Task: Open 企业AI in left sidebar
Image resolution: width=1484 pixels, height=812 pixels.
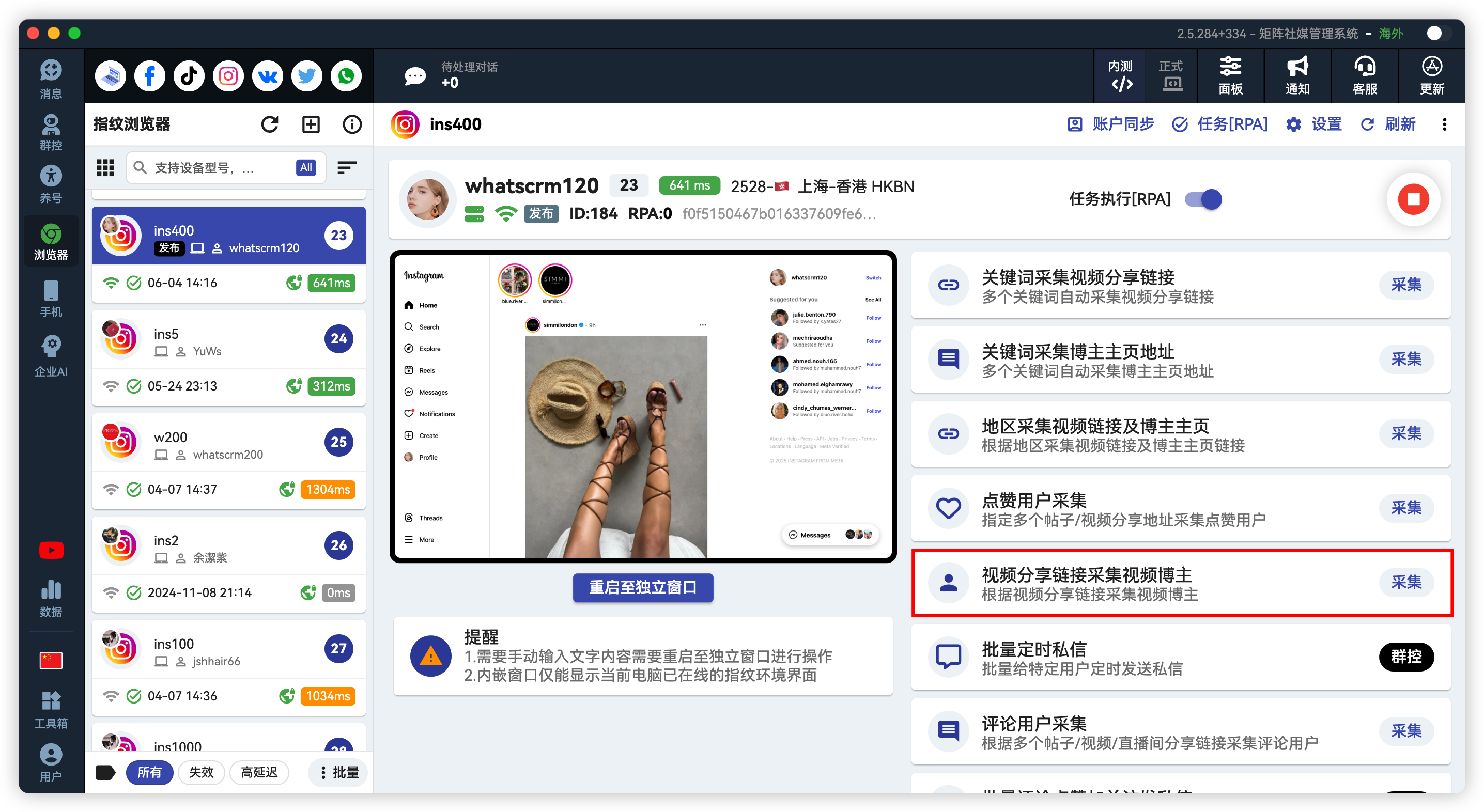Action: 51,356
